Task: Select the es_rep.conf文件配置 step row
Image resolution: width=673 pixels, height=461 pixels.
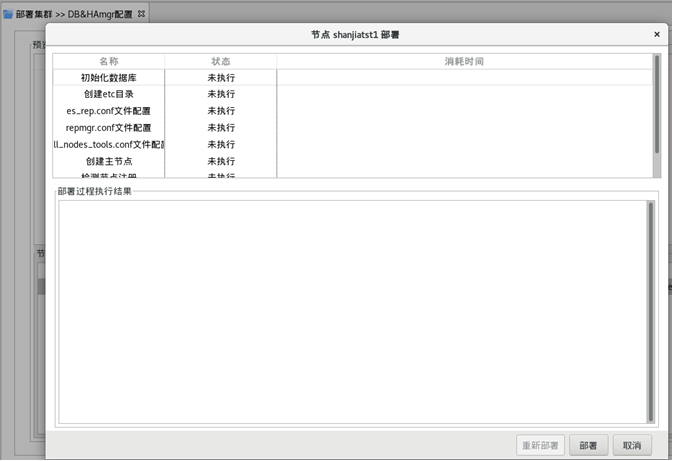Action: pos(108,111)
